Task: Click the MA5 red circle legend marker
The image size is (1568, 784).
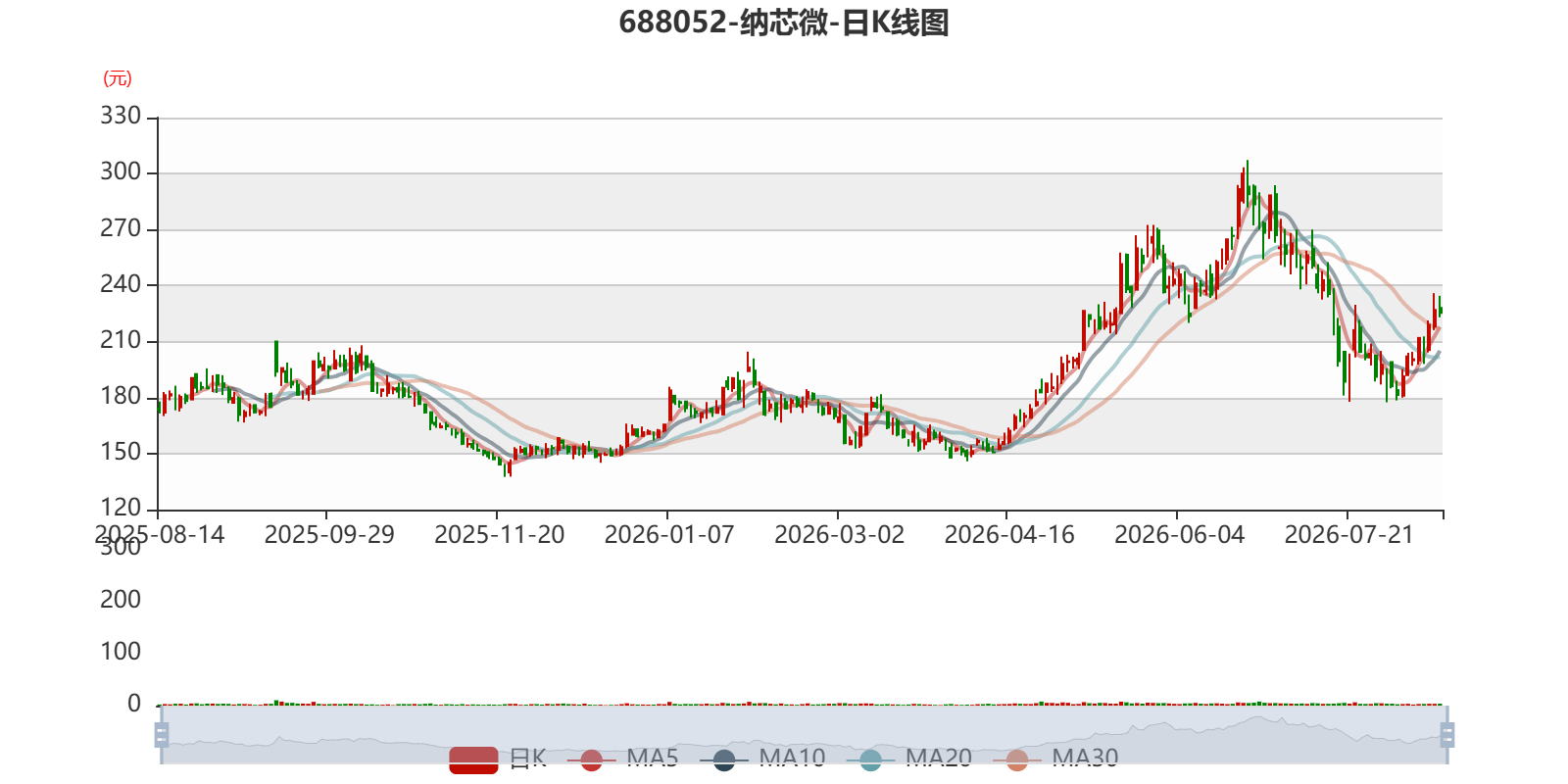Action: (591, 759)
